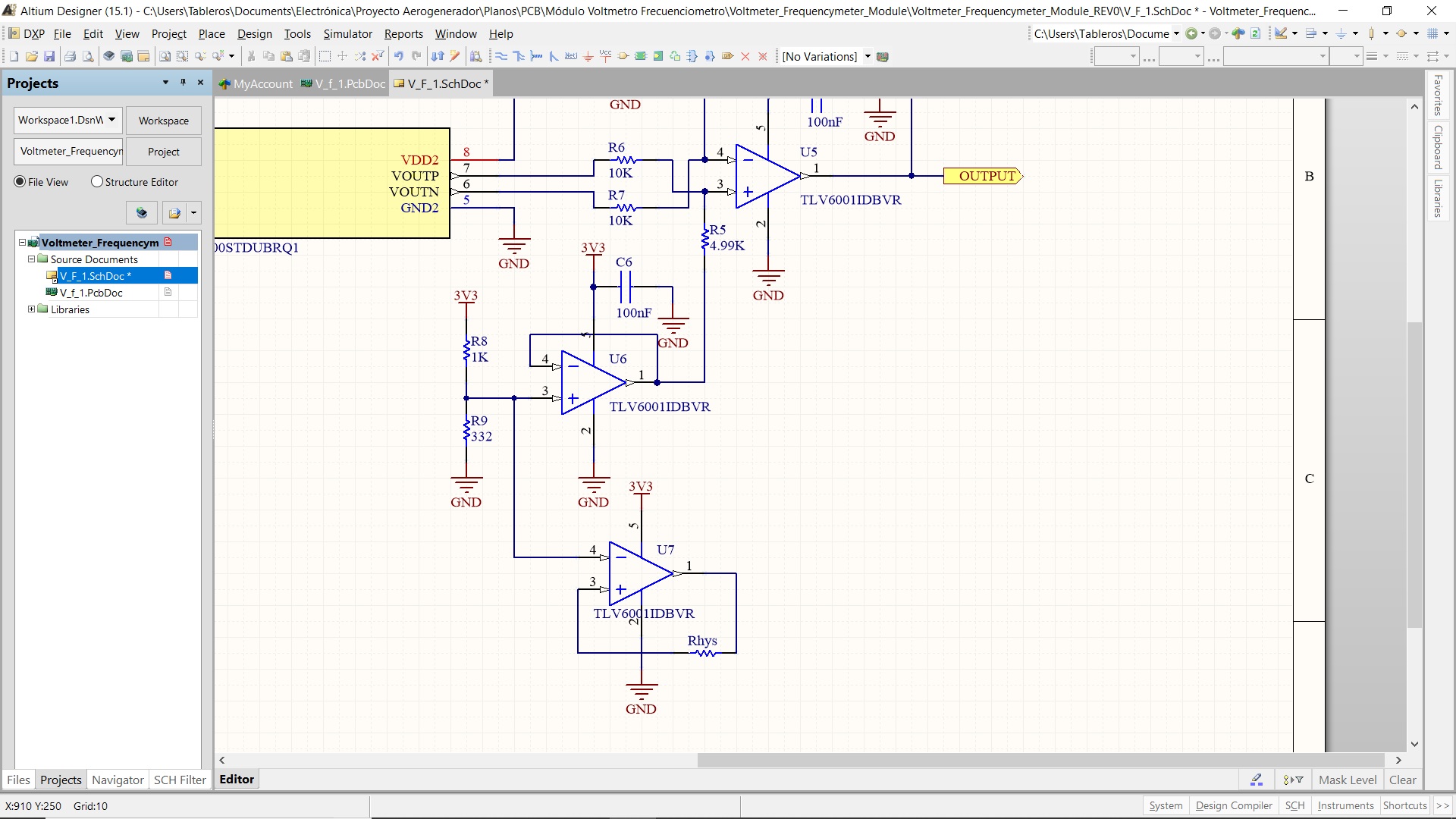
Task: Click the Save document toolbar icon
Action: [49, 56]
